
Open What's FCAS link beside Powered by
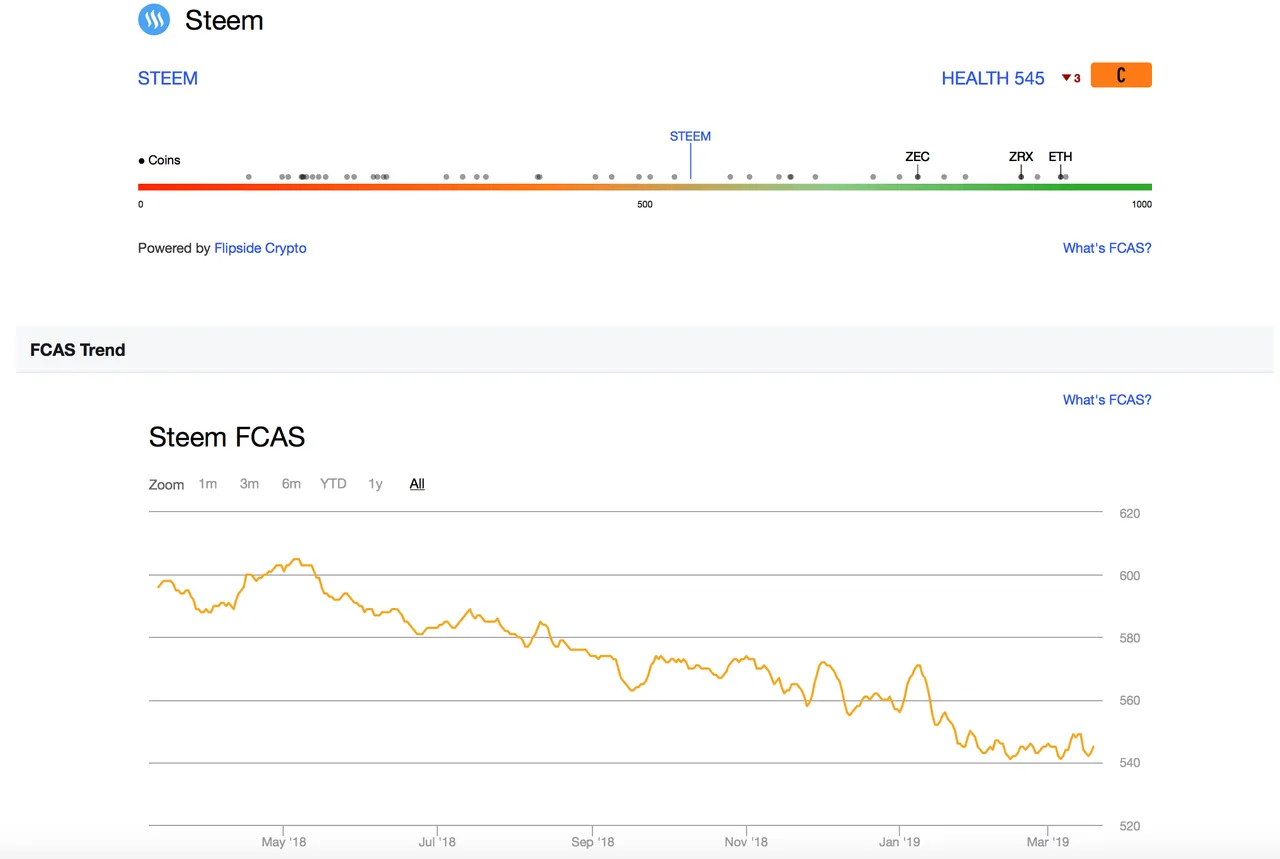(x=1107, y=248)
